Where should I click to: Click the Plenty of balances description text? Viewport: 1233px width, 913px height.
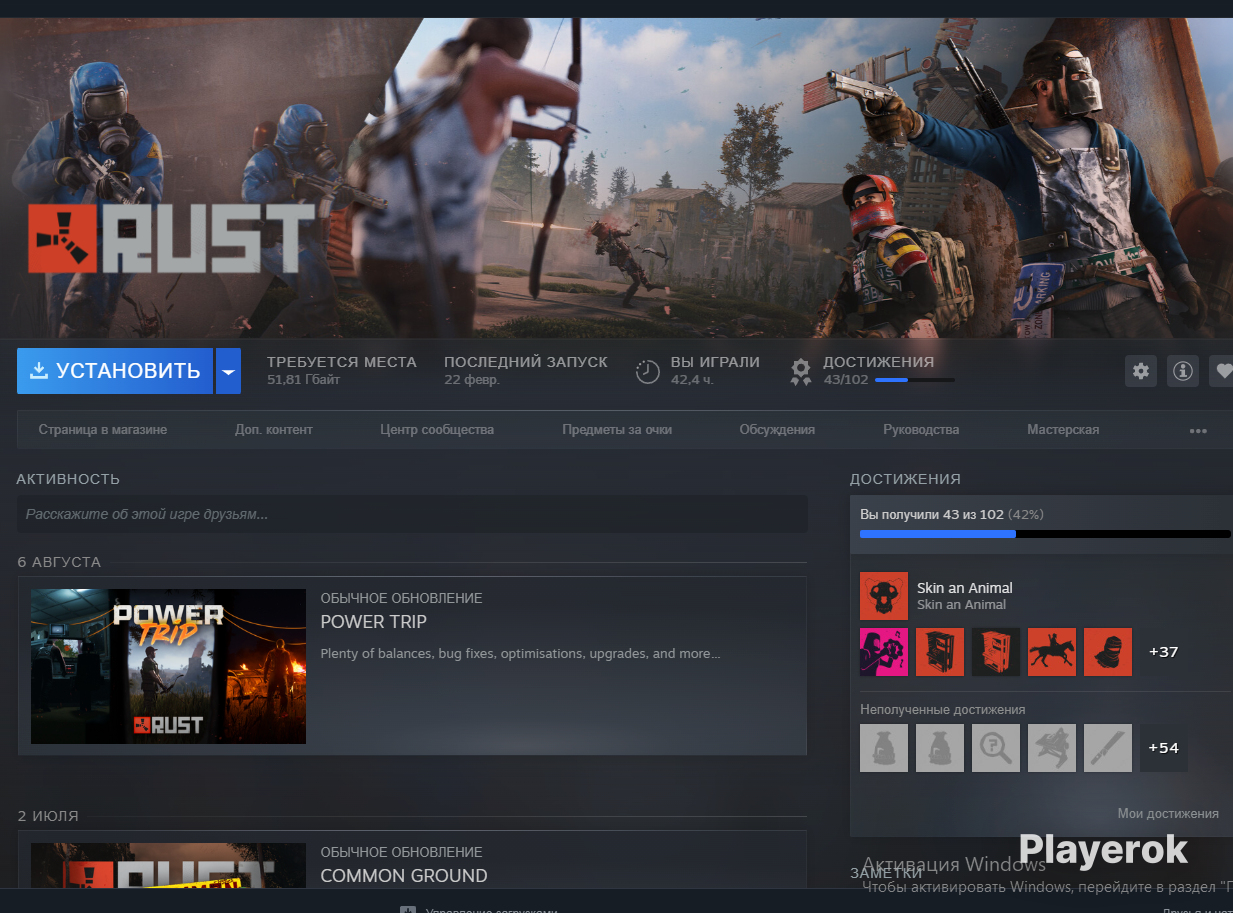pos(520,654)
